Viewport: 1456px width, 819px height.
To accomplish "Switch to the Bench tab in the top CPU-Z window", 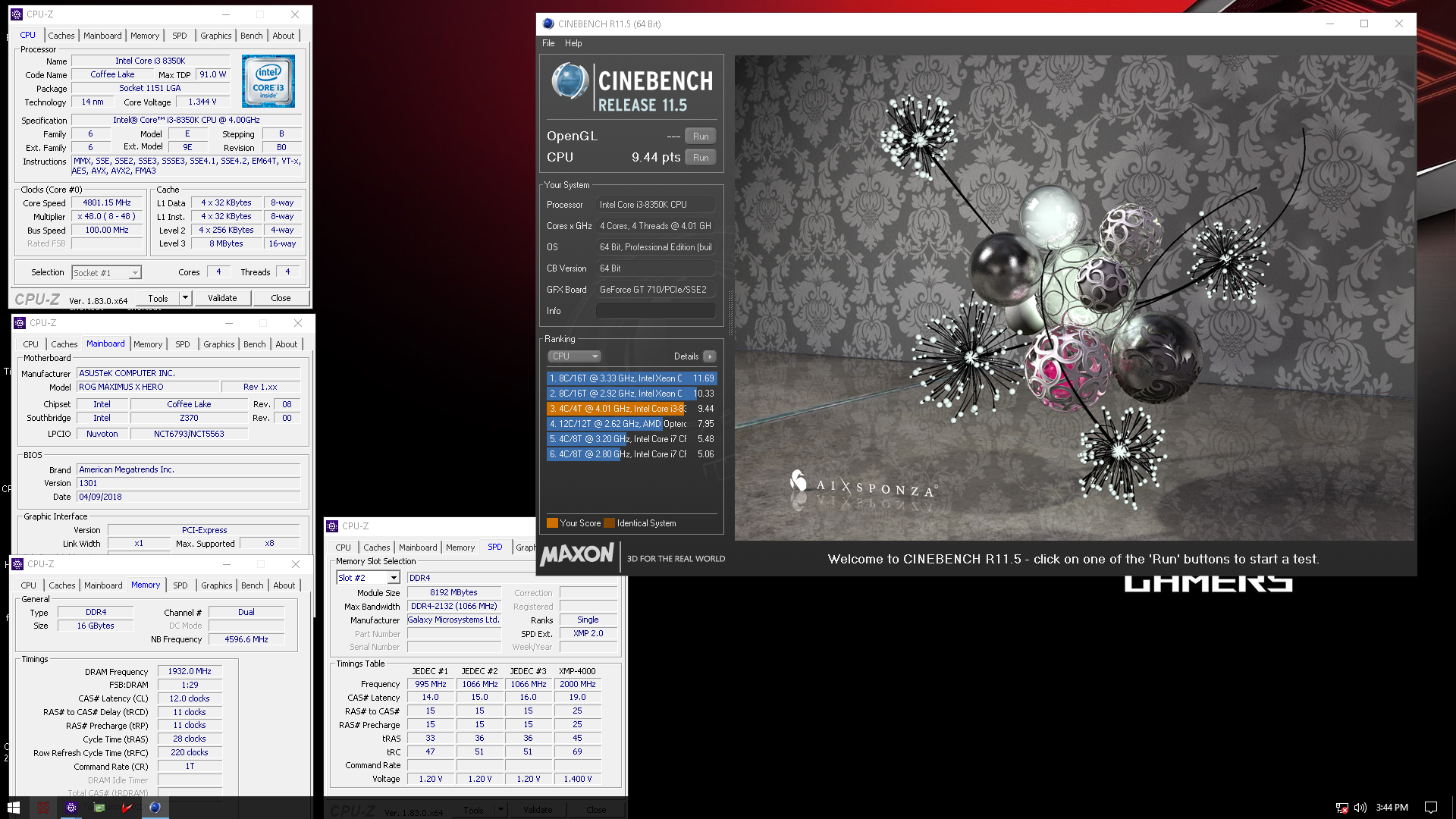I will [251, 36].
